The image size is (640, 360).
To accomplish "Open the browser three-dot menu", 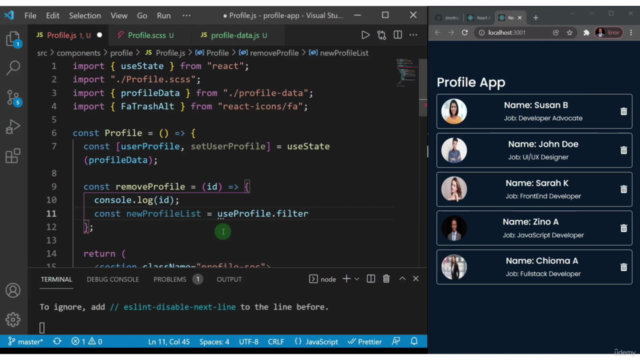I will [631, 33].
